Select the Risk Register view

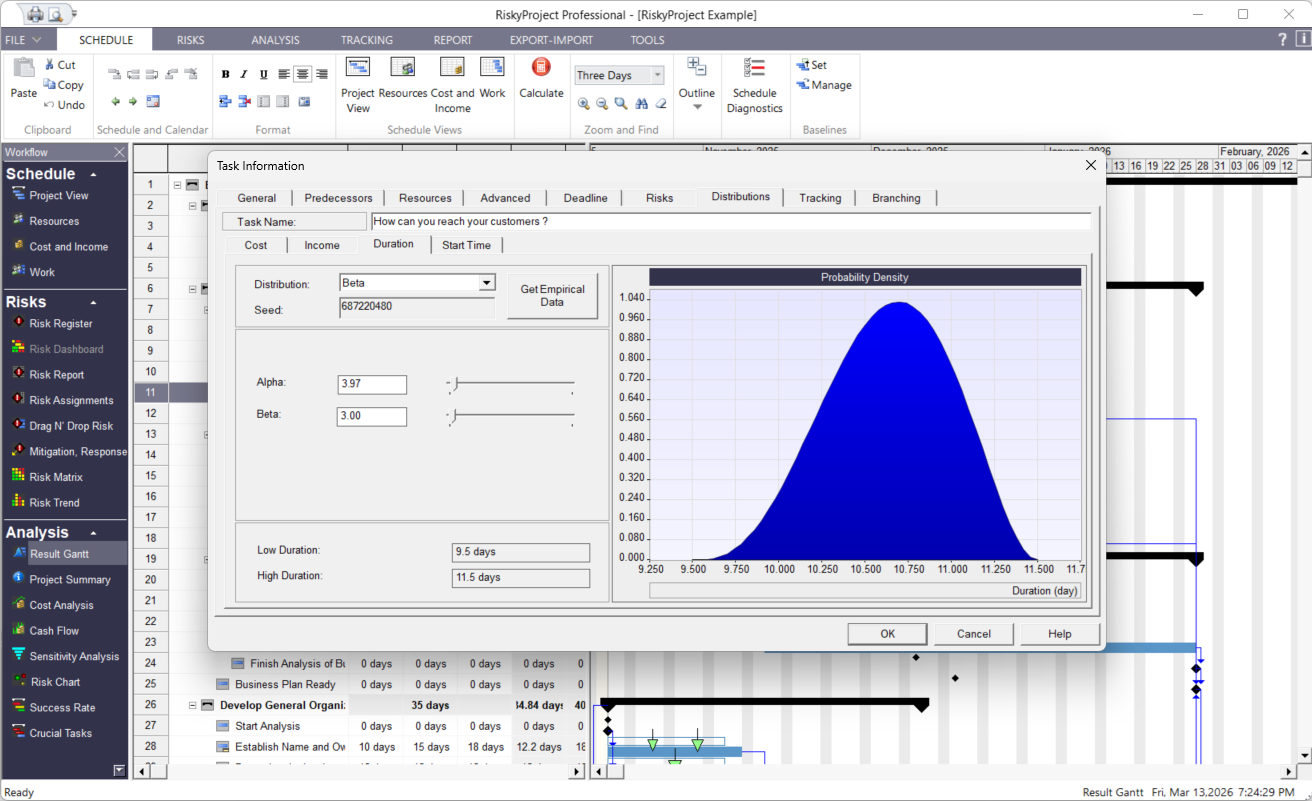(x=60, y=323)
